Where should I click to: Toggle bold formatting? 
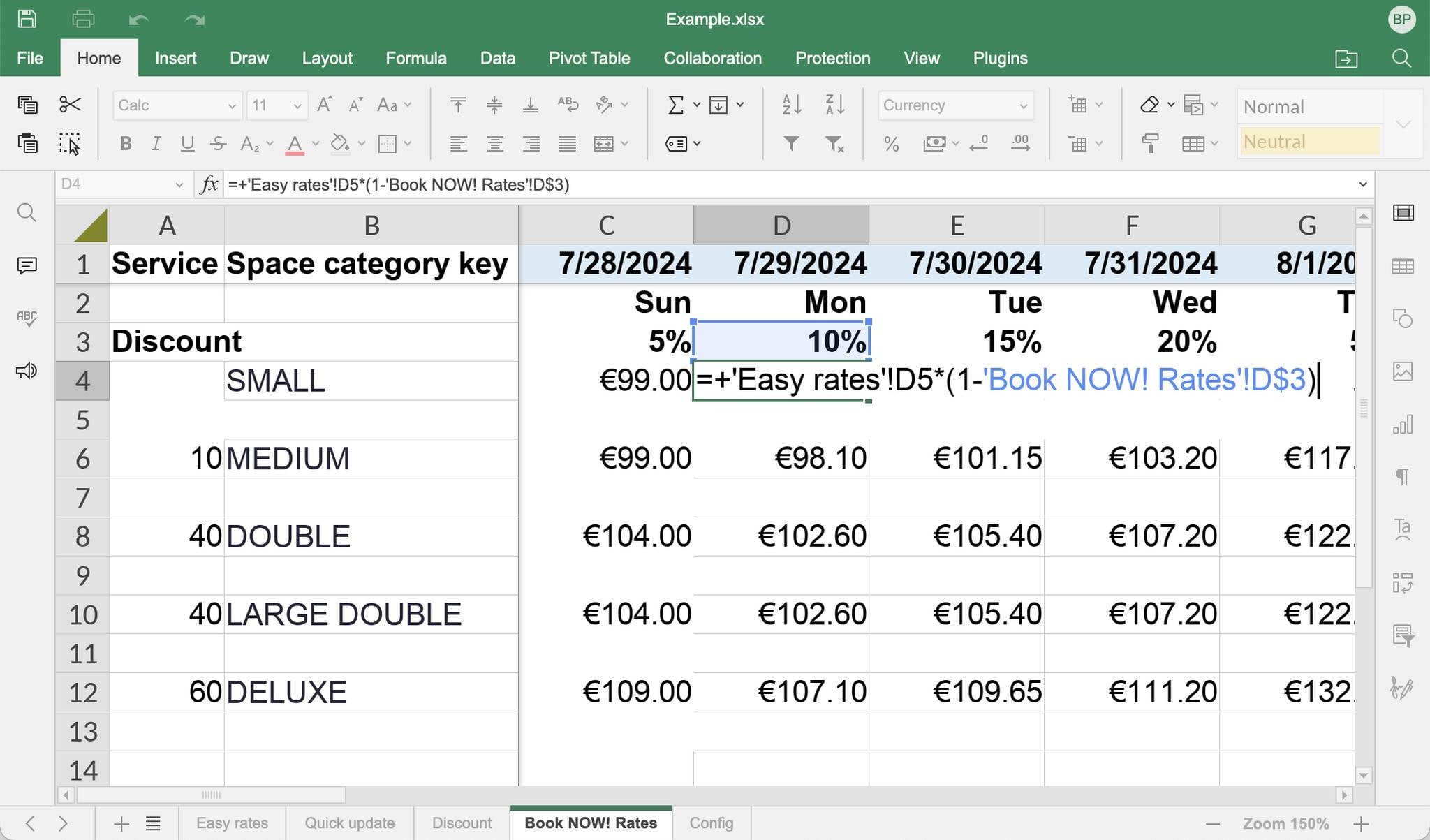tap(126, 144)
